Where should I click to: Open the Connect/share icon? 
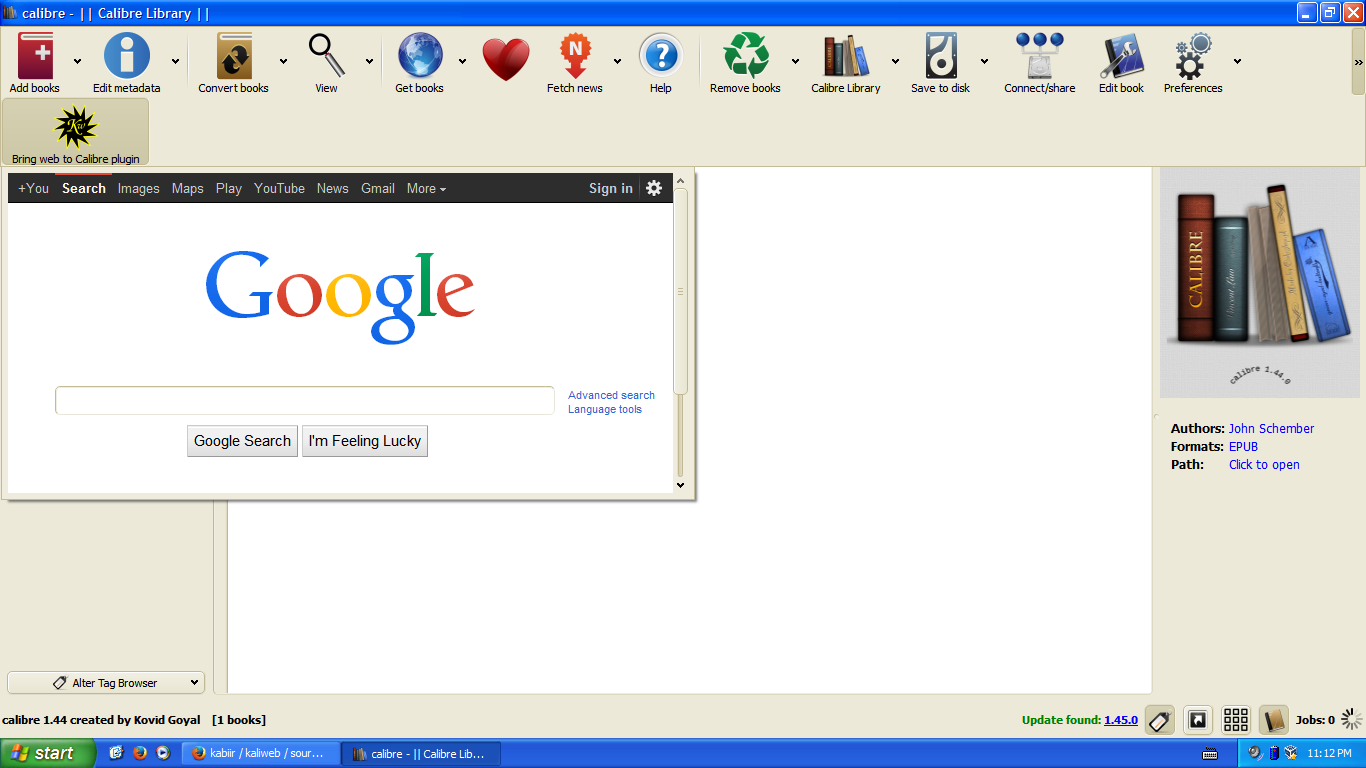tap(1040, 56)
